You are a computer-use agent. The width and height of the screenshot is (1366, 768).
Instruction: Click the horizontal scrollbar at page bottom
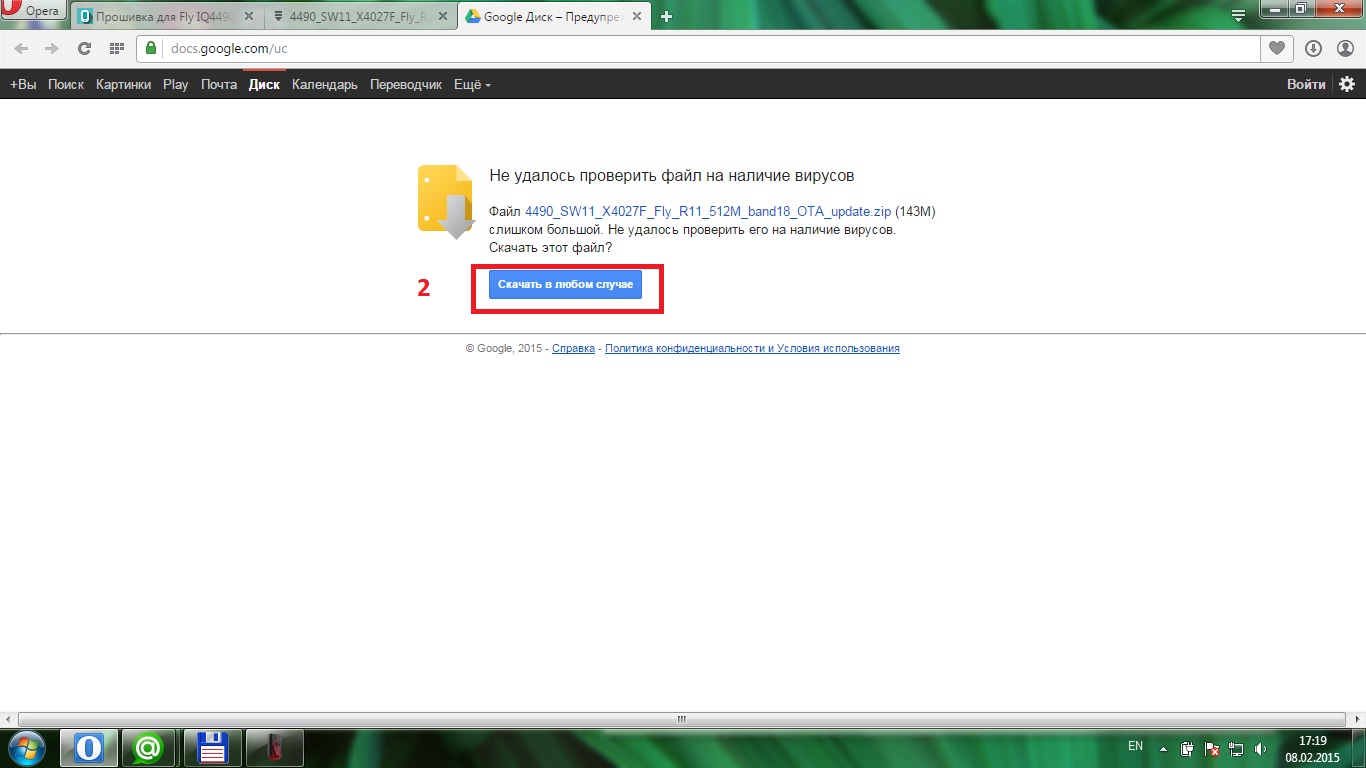(x=682, y=718)
